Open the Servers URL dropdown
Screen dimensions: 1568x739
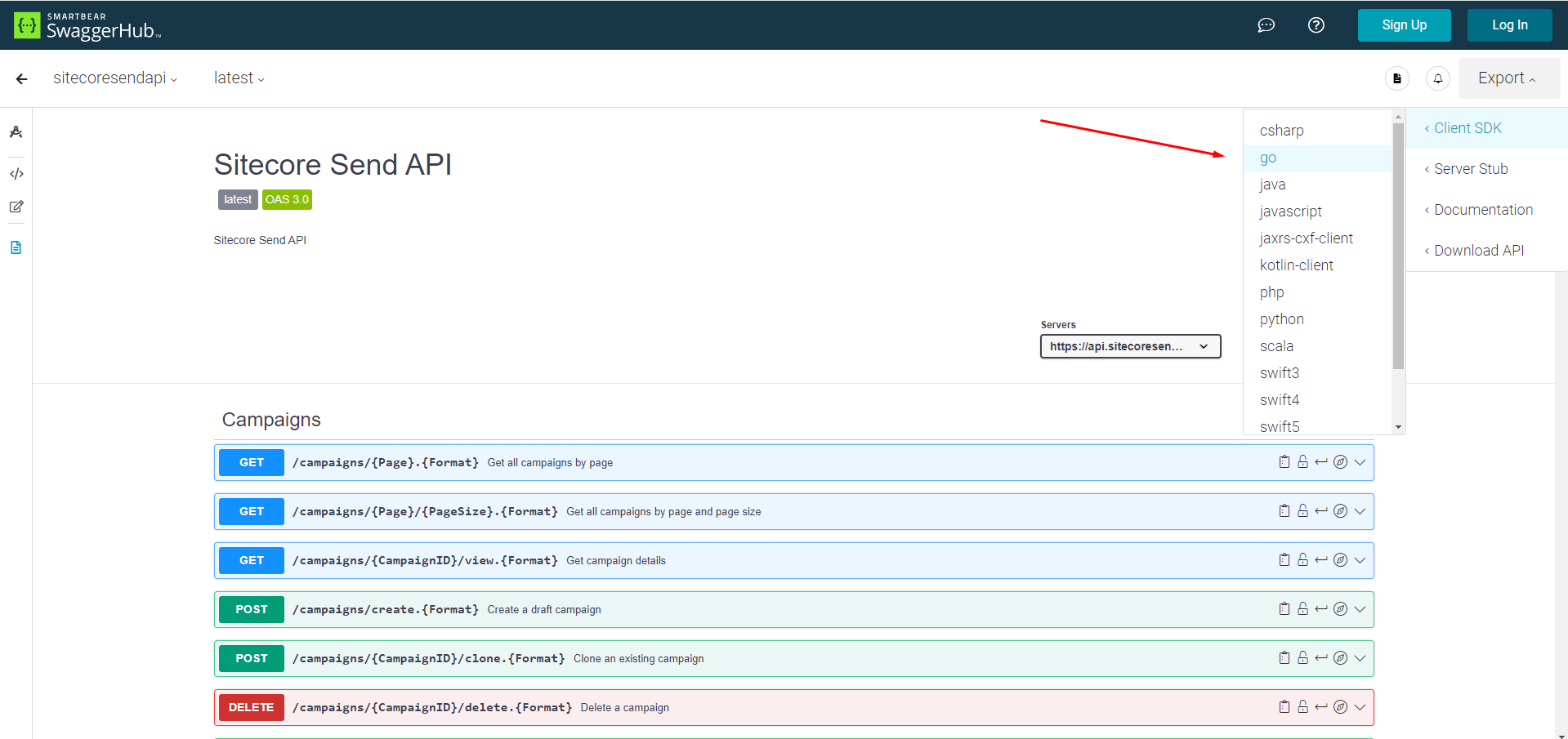1130,346
